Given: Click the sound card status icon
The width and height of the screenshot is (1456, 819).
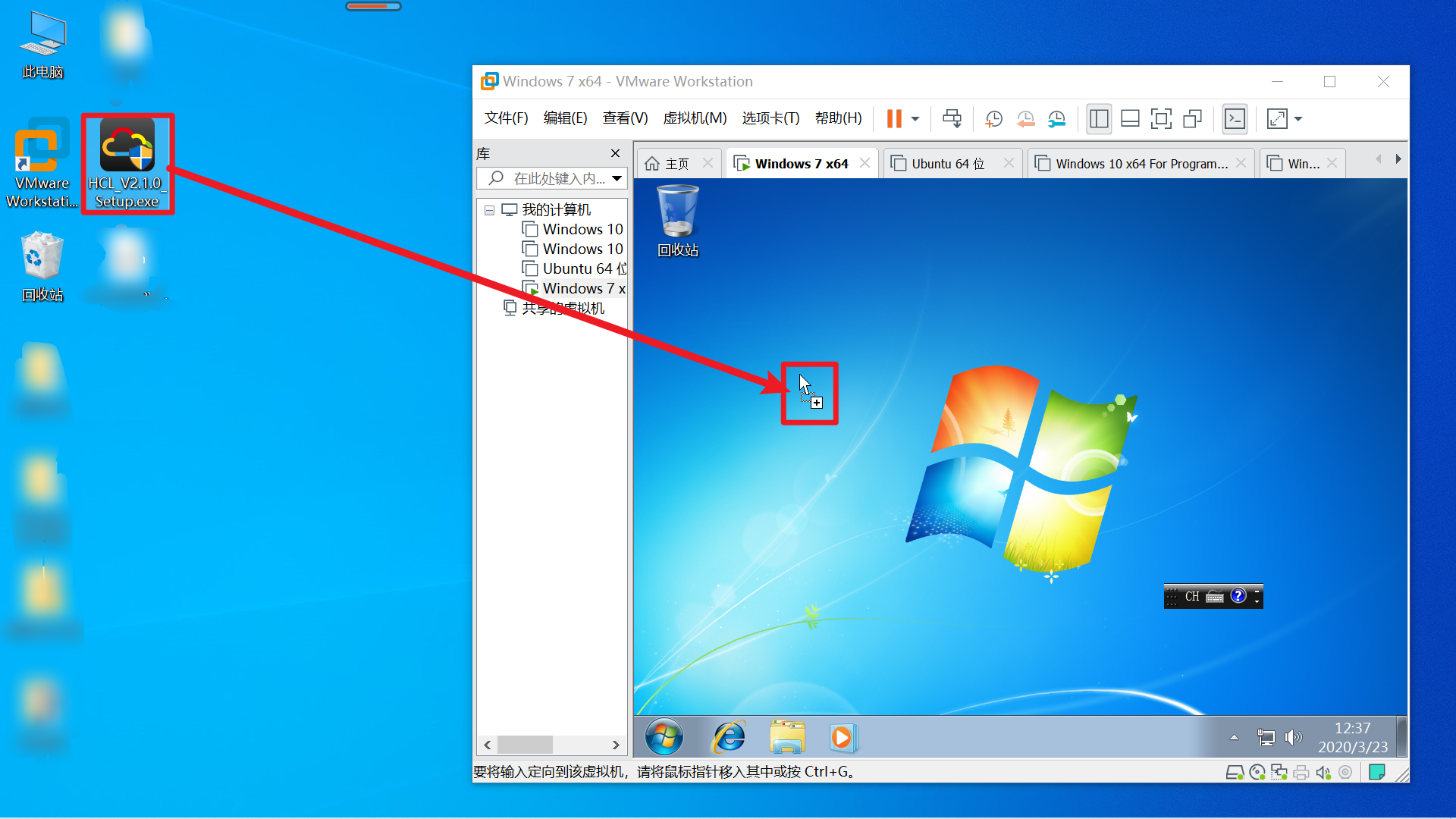Looking at the screenshot, I should point(1323,773).
